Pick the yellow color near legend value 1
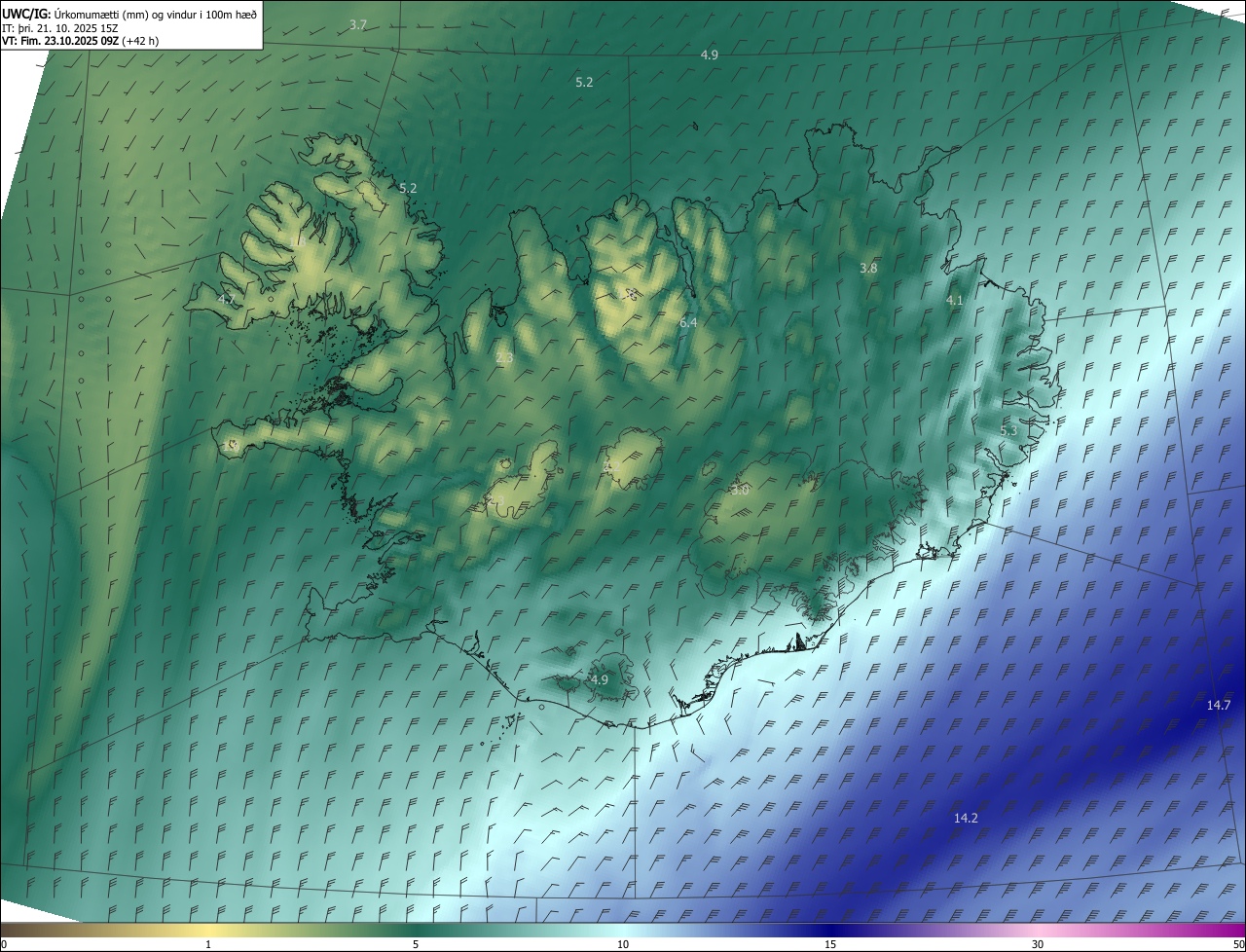The height and width of the screenshot is (952, 1246). point(208,931)
